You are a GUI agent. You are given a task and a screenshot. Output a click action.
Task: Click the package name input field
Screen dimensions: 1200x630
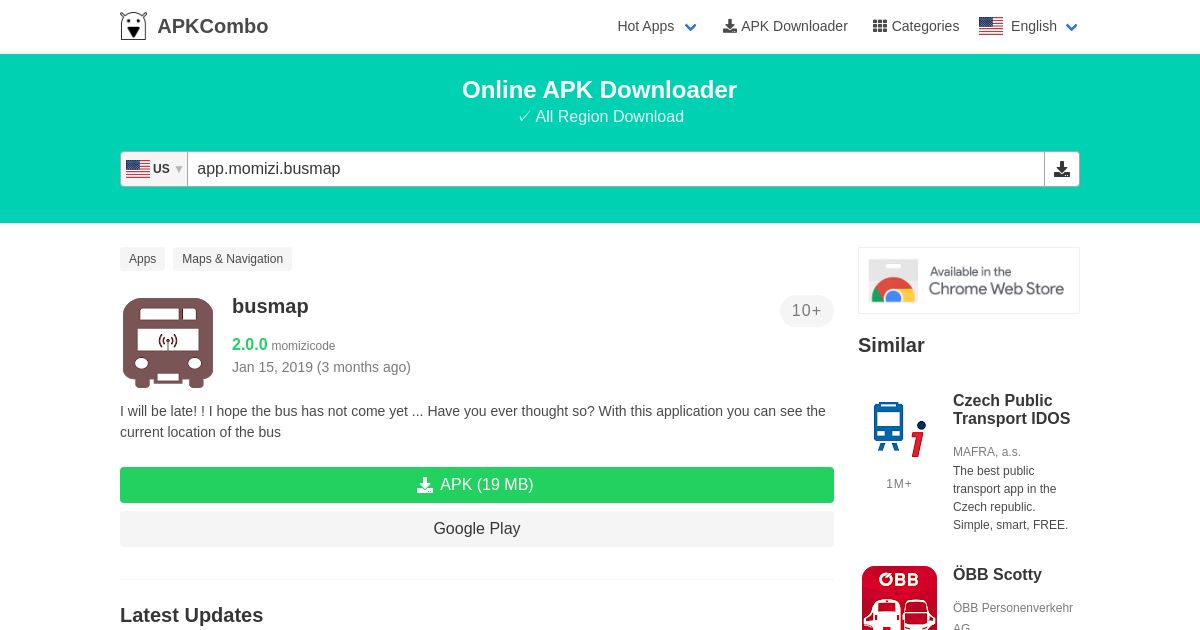pyautogui.click(x=616, y=169)
